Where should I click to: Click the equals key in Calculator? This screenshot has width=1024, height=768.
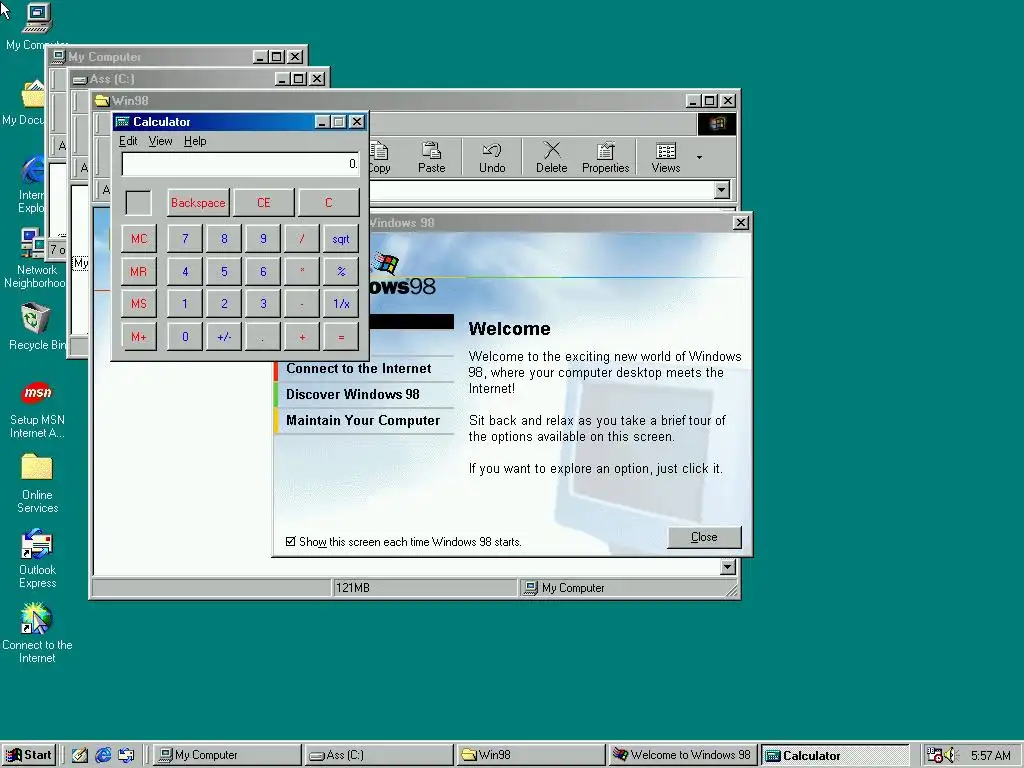pyautogui.click(x=341, y=337)
